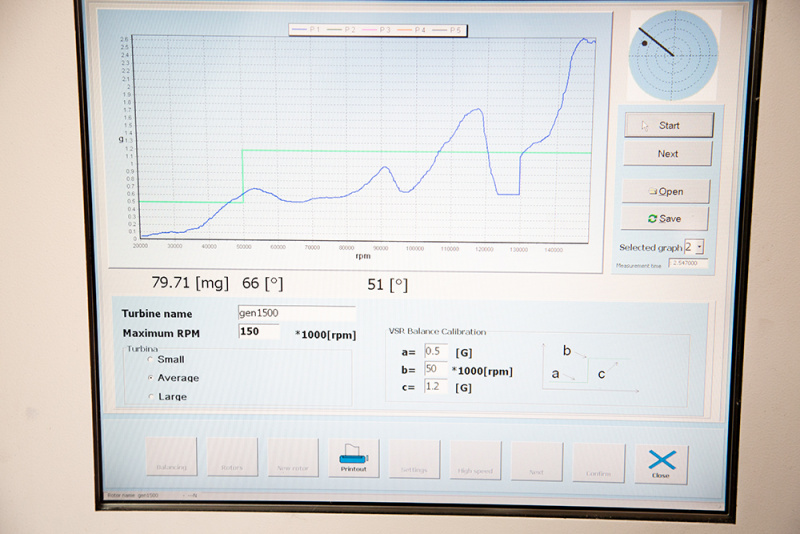The width and height of the screenshot is (800, 534).
Task: Click the Printout printer icon button
Action: click(354, 457)
